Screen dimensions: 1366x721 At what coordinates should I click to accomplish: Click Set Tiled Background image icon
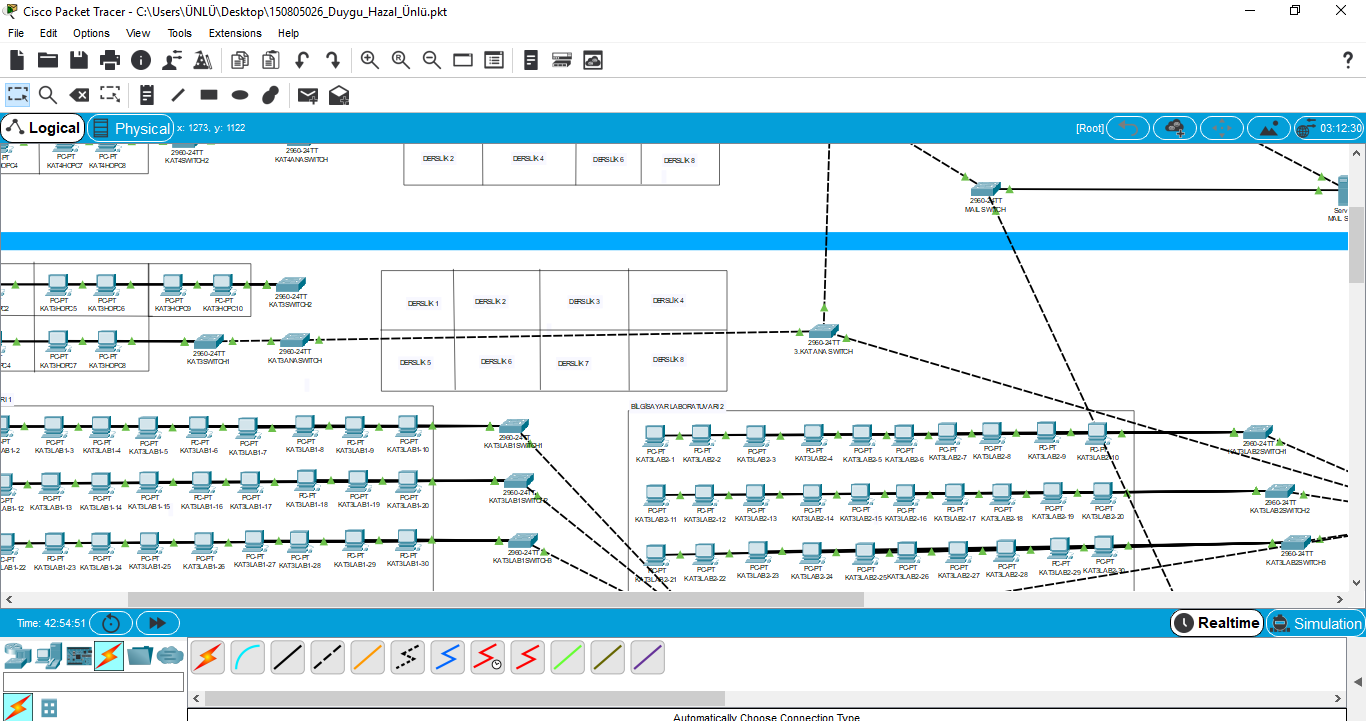click(x=1269, y=128)
